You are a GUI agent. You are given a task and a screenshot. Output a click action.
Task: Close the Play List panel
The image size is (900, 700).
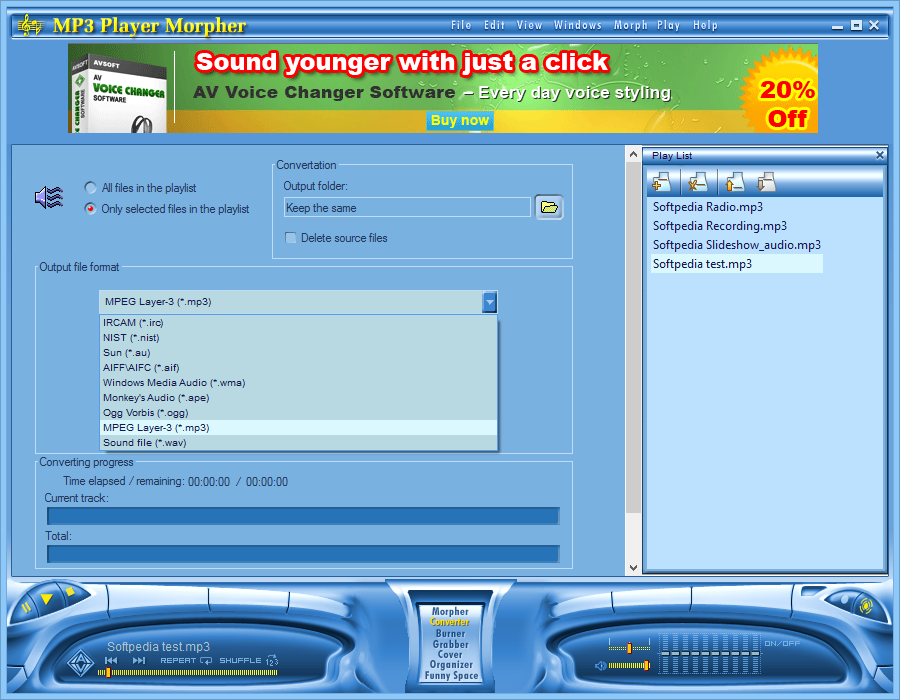[879, 155]
